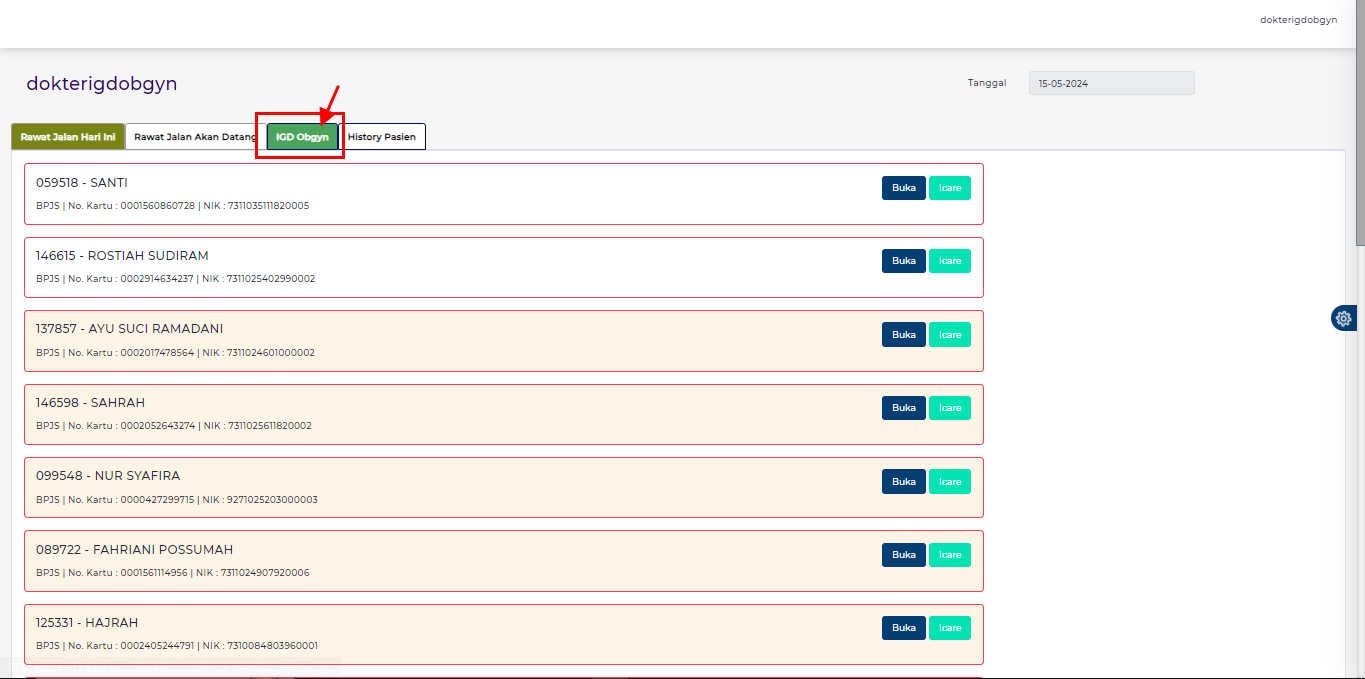This screenshot has height=679, width=1365.
Task: Click the Tanggal date field
Action: (1111, 84)
